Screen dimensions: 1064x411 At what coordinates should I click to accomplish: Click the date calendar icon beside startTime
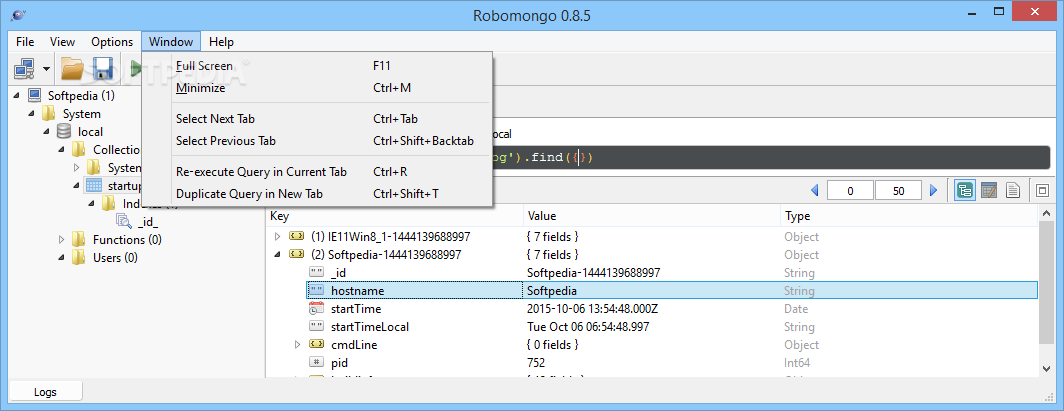[317, 309]
